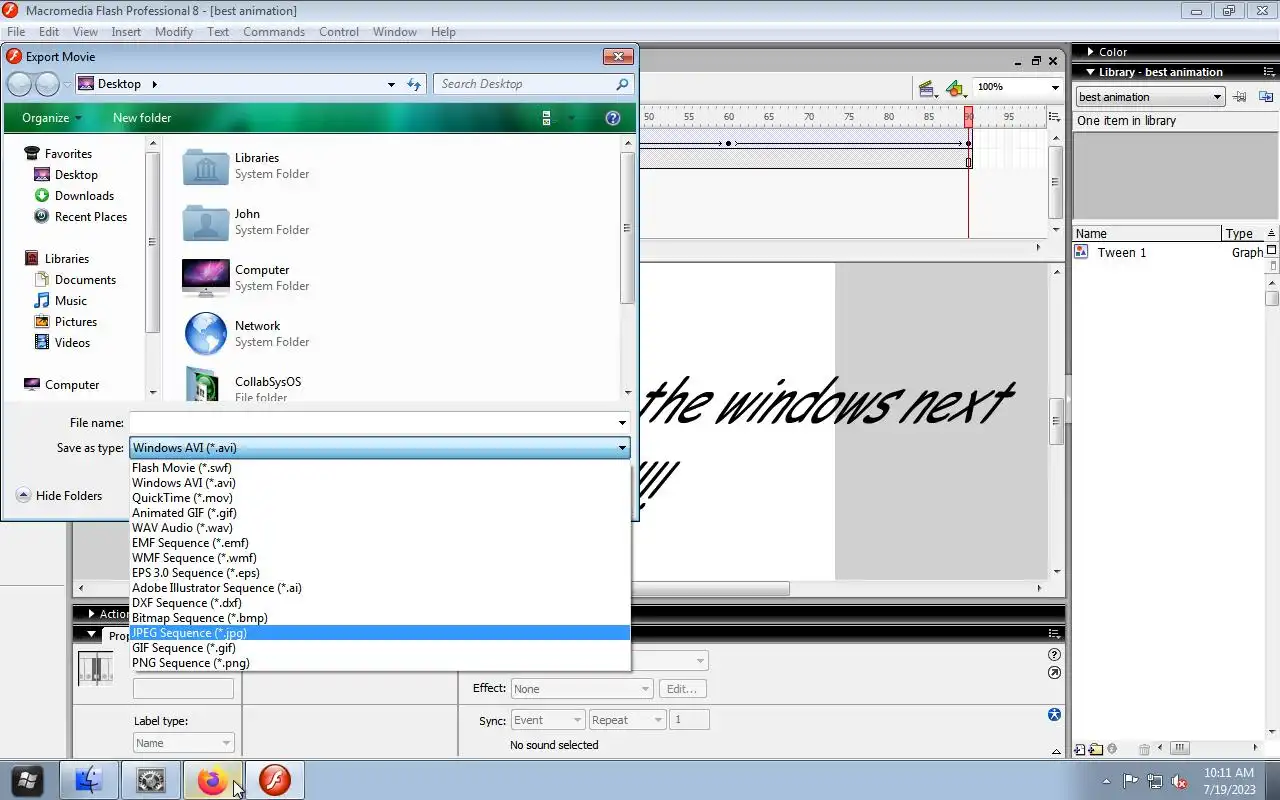Choose PNG Sequence (*.png) option

pyautogui.click(x=380, y=662)
